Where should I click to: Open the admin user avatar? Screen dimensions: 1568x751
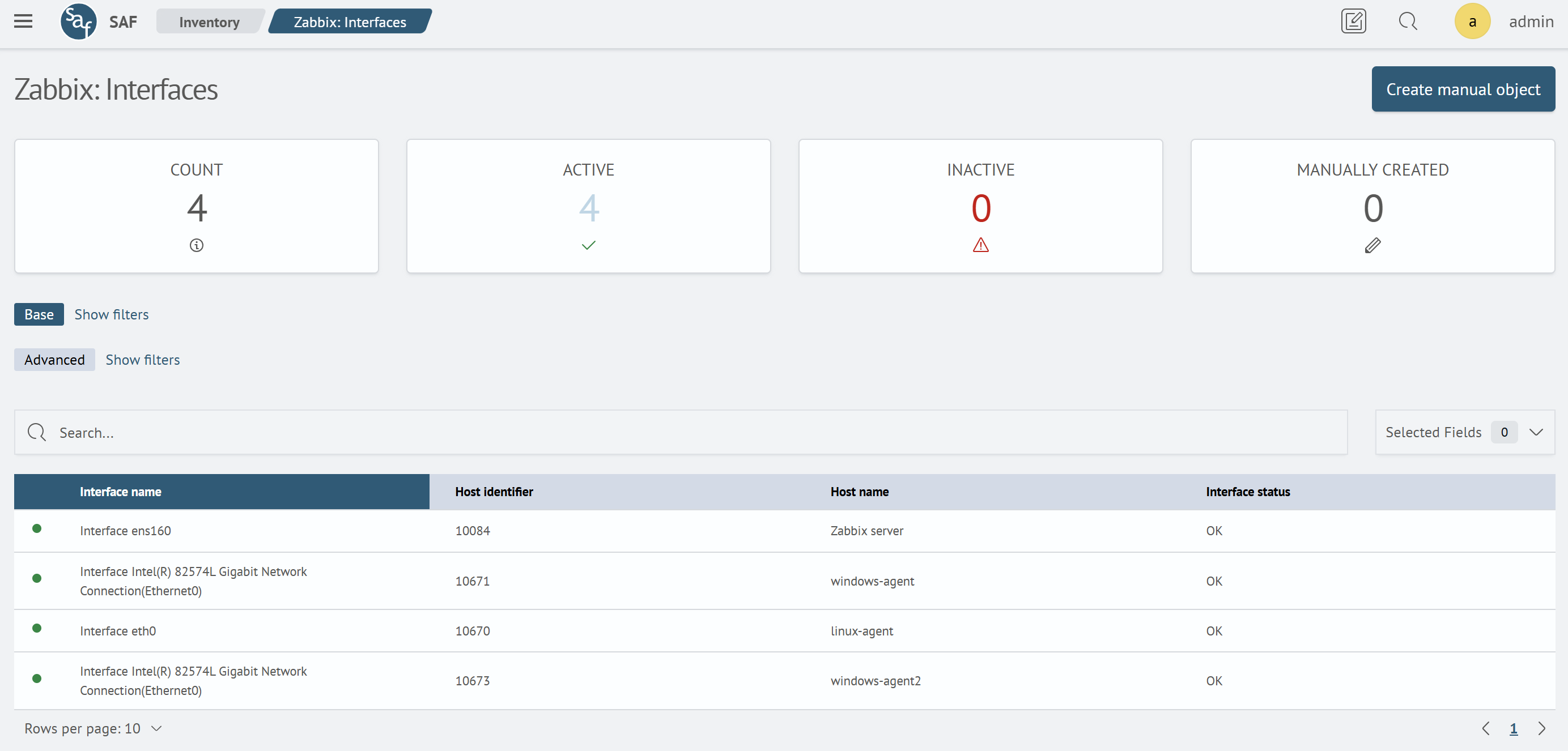1472,22
